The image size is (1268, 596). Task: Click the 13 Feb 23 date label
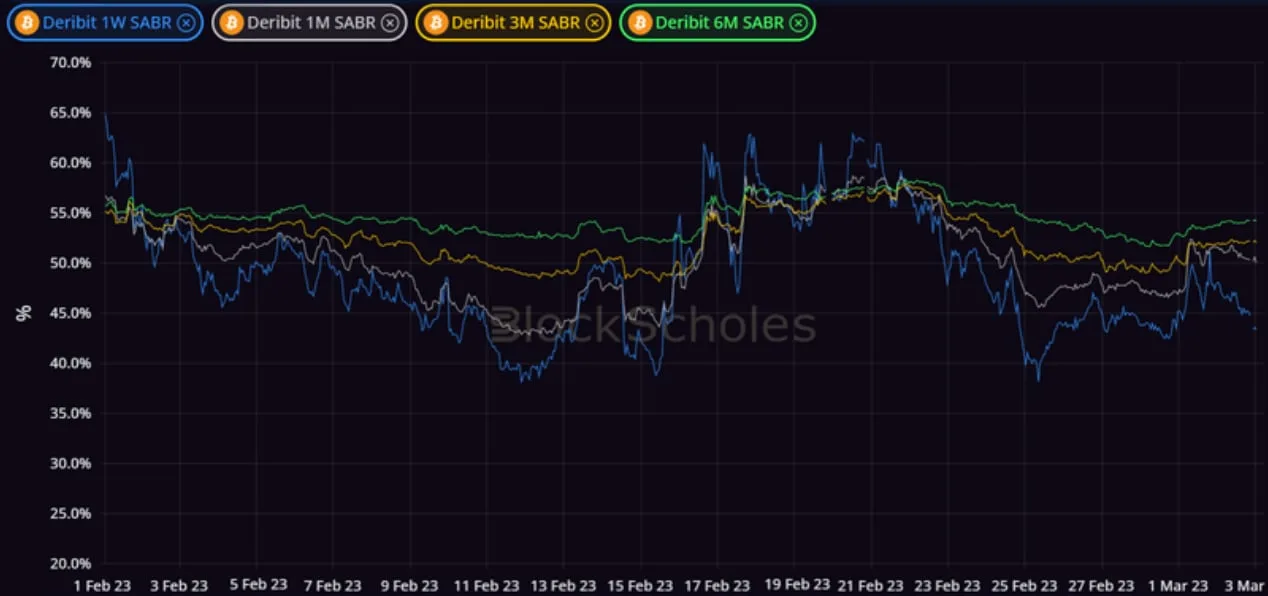pyautogui.click(x=563, y=585)
